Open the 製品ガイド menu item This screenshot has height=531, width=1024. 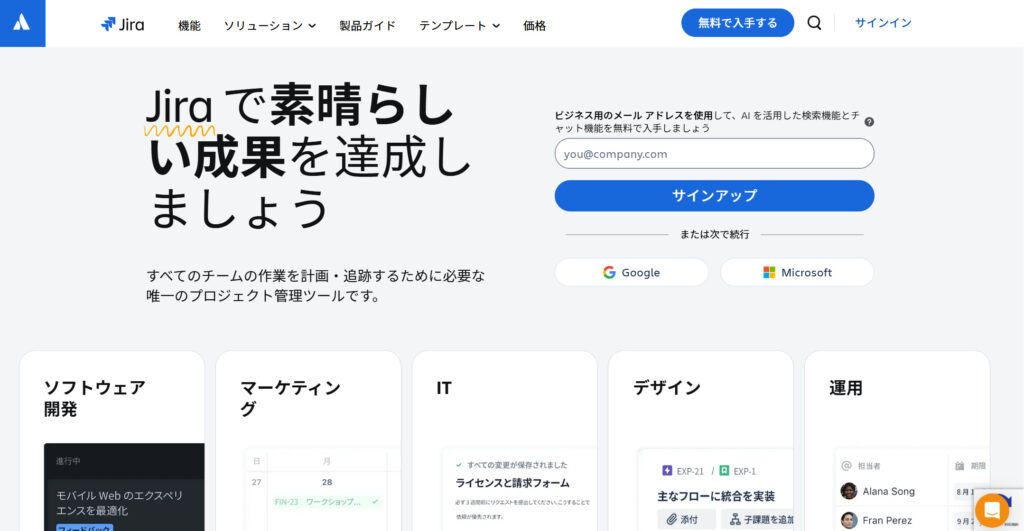[x=367, y=26]
